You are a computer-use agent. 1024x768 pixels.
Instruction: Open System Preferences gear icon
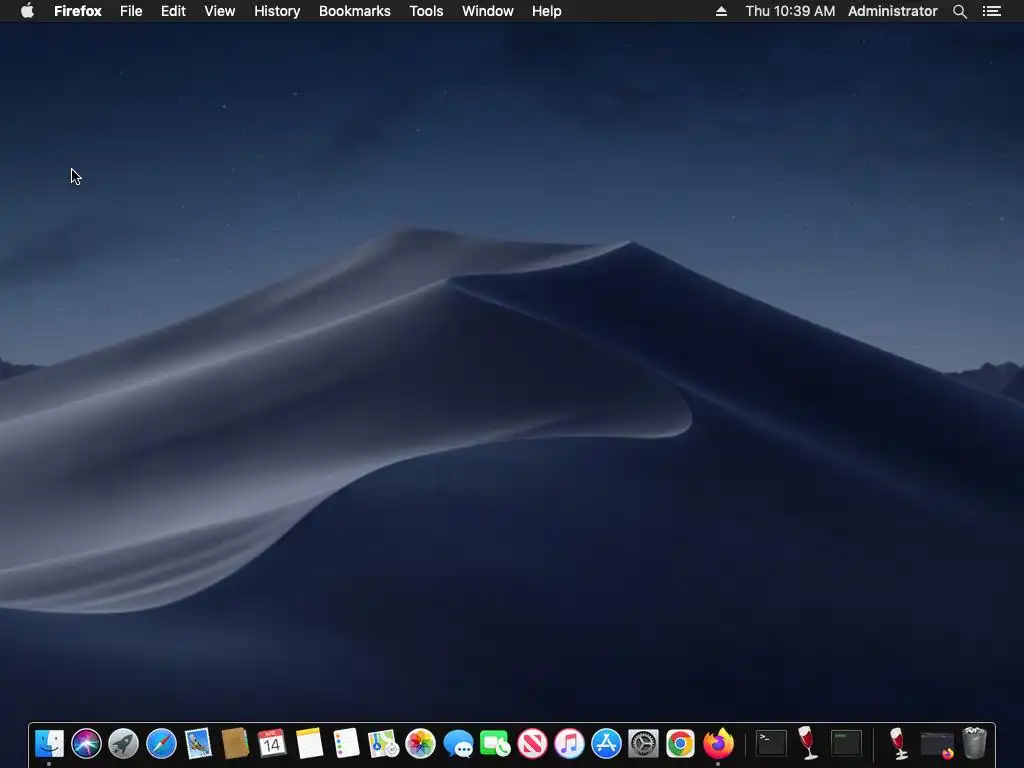643,743
